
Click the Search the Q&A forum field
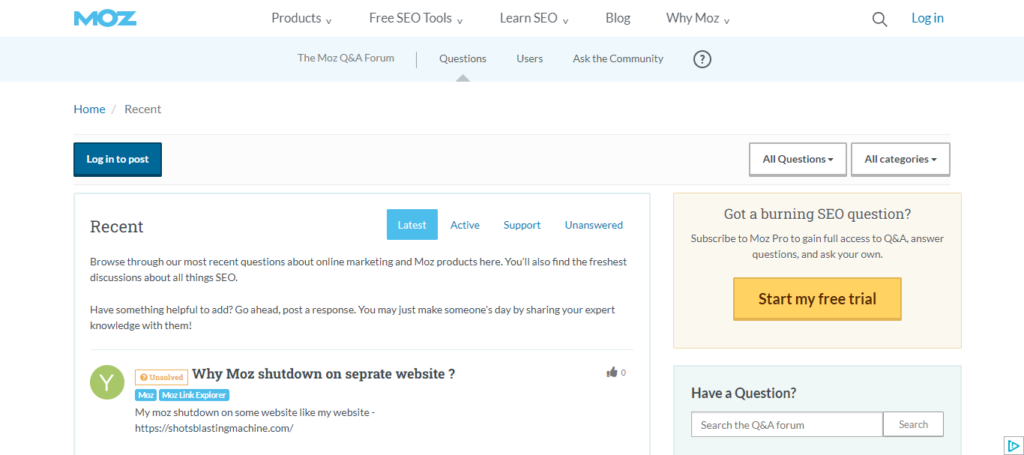click(786, 425)
